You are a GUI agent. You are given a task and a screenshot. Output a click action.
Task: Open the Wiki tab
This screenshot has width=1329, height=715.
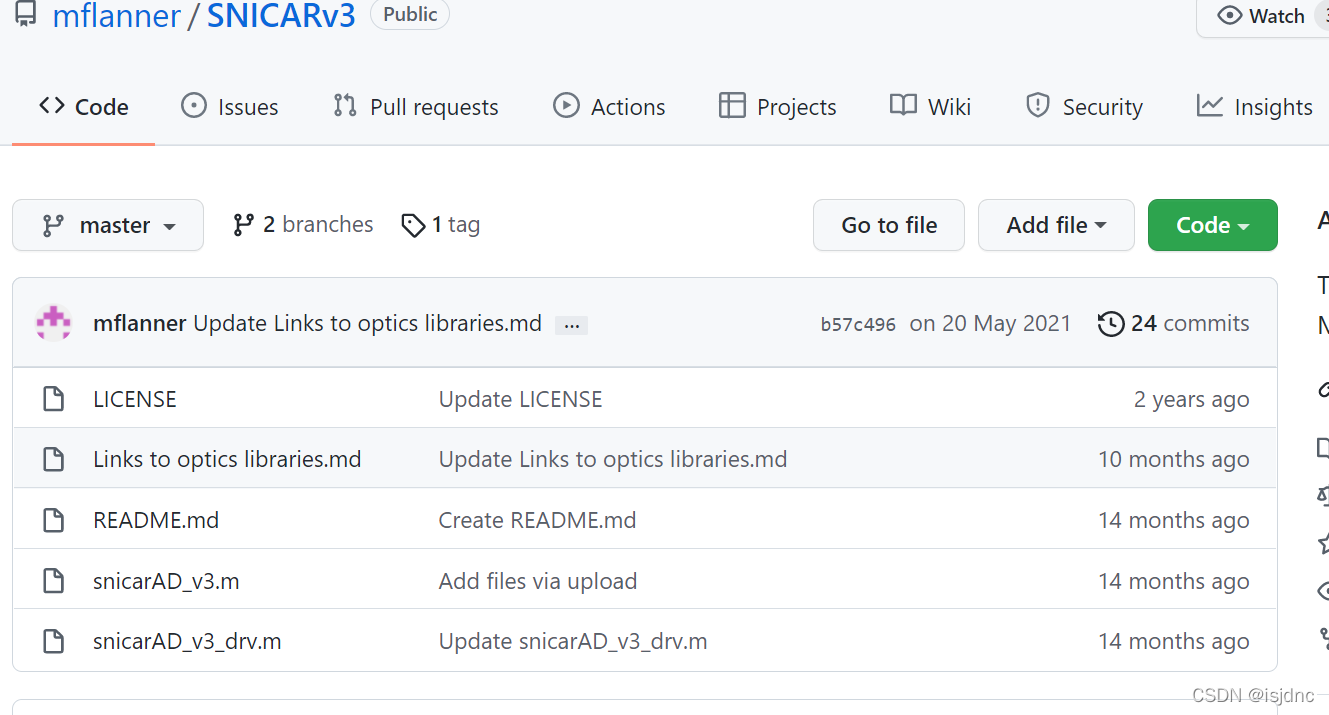coord(930,107)
